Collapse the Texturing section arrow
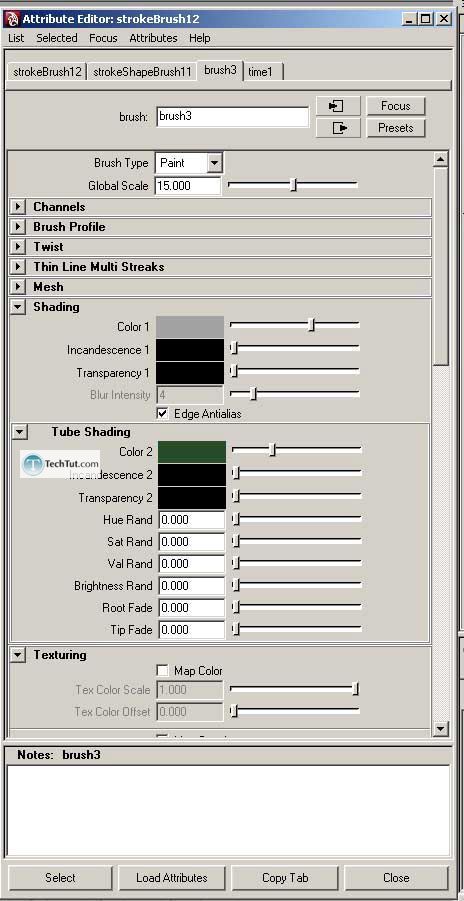464x901 pixels. 18,655
